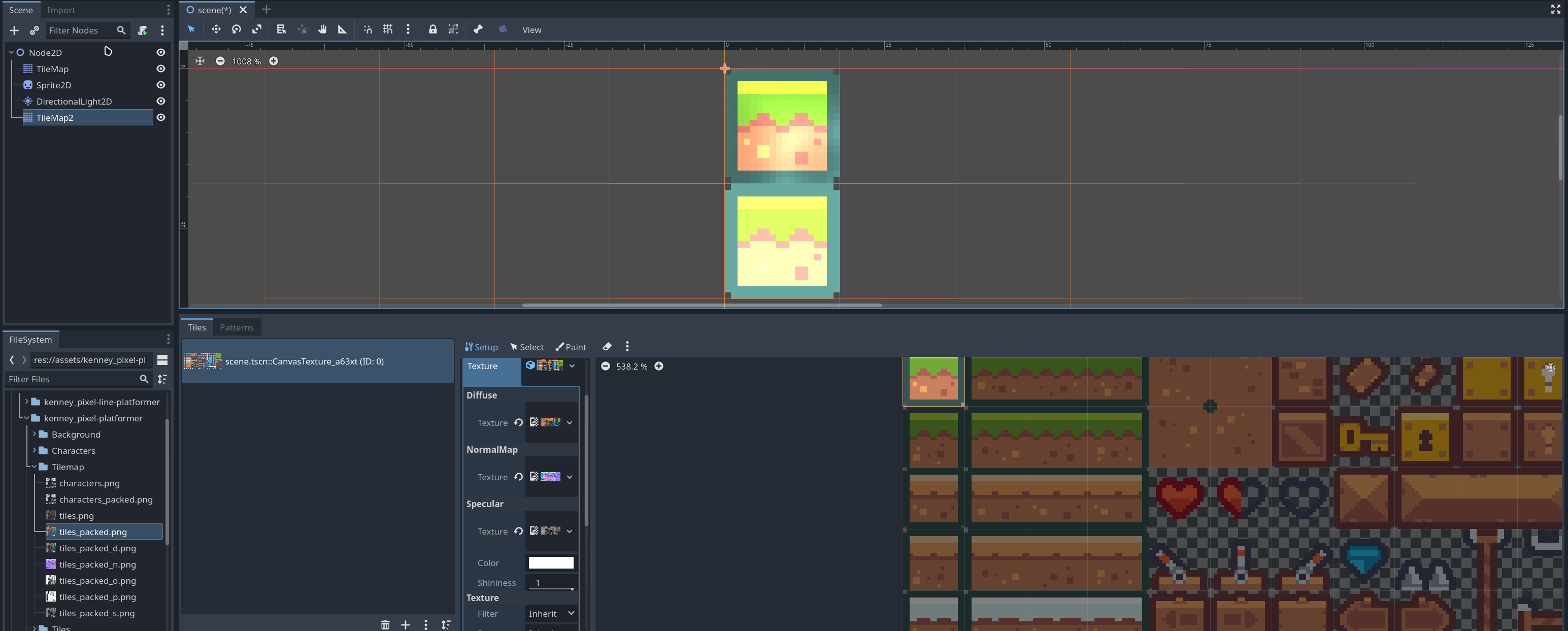Viewport: 1568px width, 631px height.
Task: Open the camera override icon
Action: [502, 29]
